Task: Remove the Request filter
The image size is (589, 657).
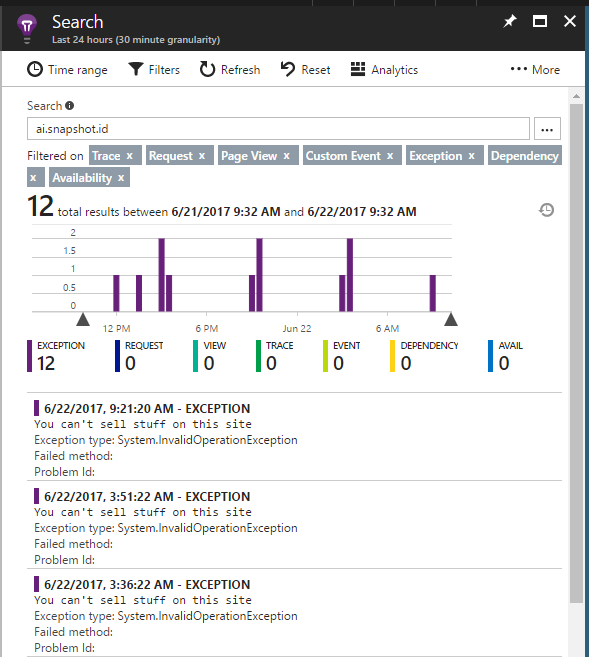Action: coord(202,156)
